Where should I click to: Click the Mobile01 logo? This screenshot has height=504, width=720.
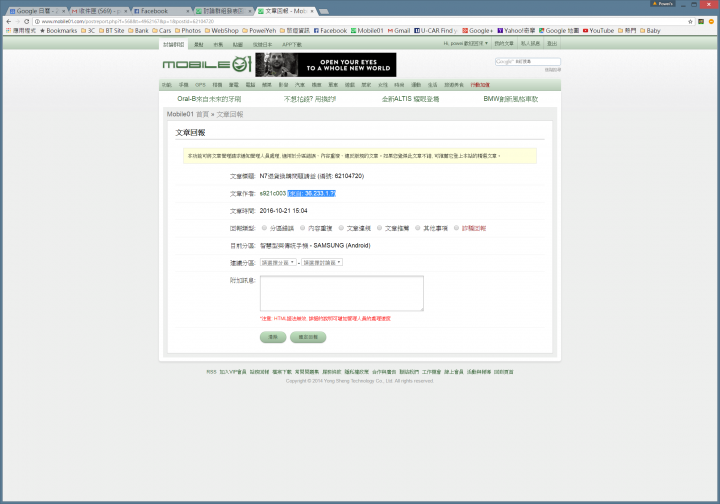click(x=207, y=65)
